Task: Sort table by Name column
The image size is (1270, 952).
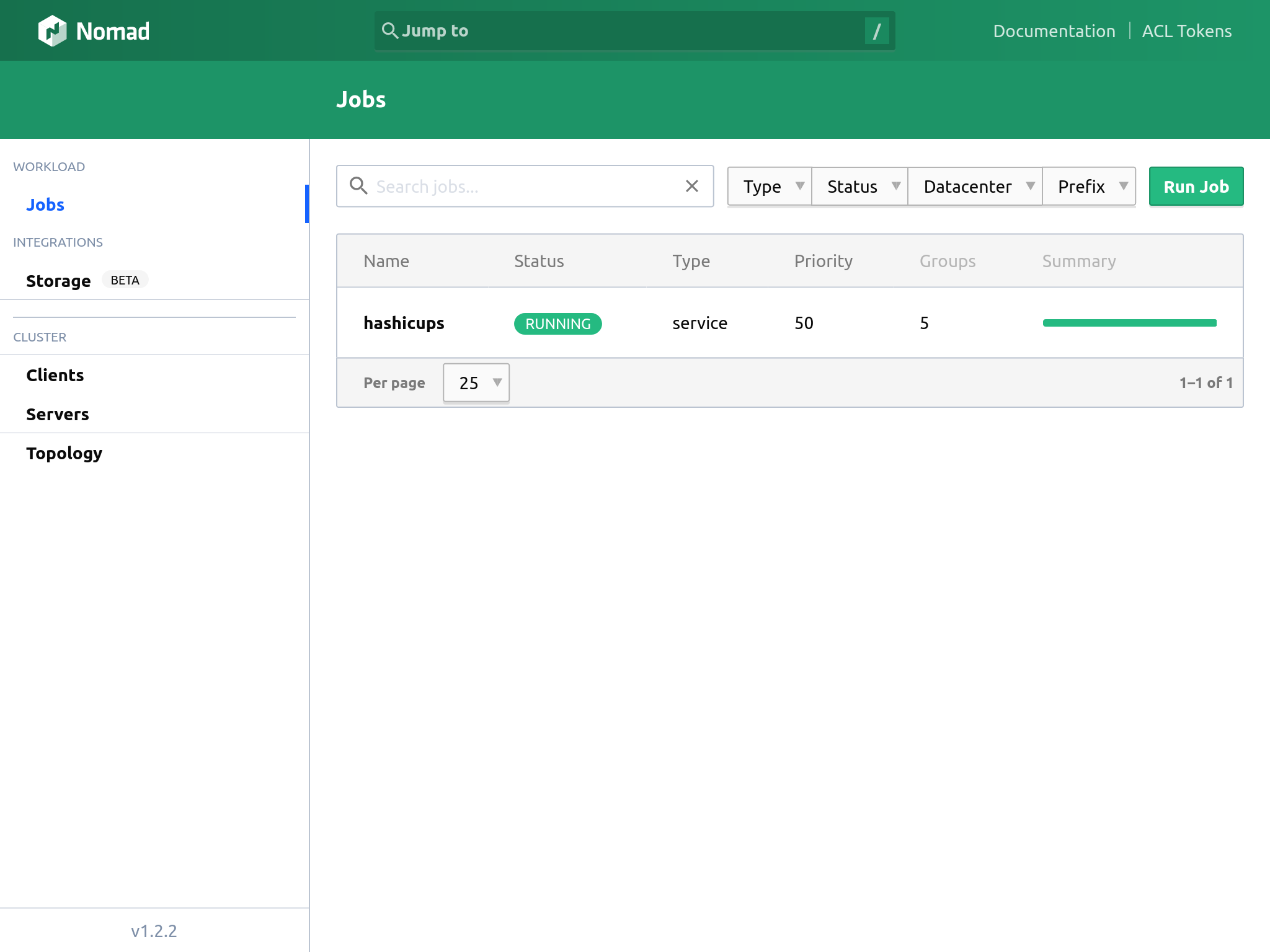Action: (386, 261)
